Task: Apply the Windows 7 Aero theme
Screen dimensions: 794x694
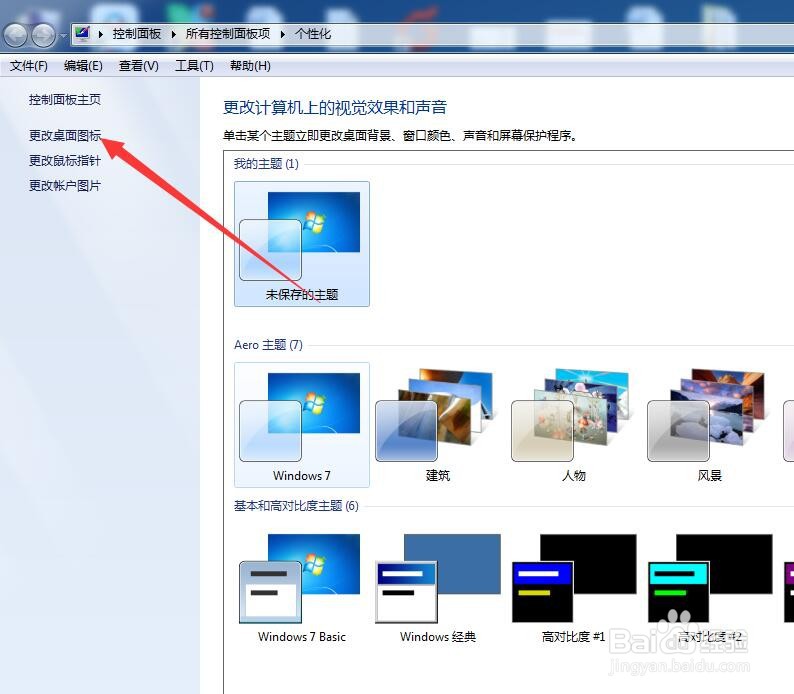Action: 302,425
